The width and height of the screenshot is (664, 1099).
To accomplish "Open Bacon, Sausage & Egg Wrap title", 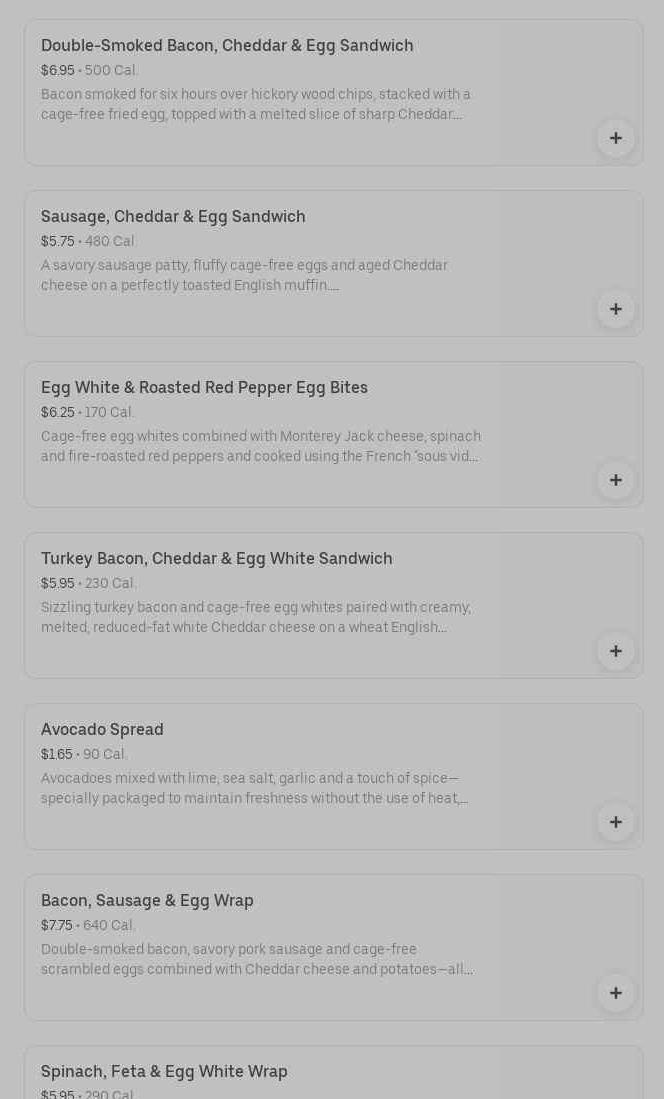I will [x=147, y=900].
